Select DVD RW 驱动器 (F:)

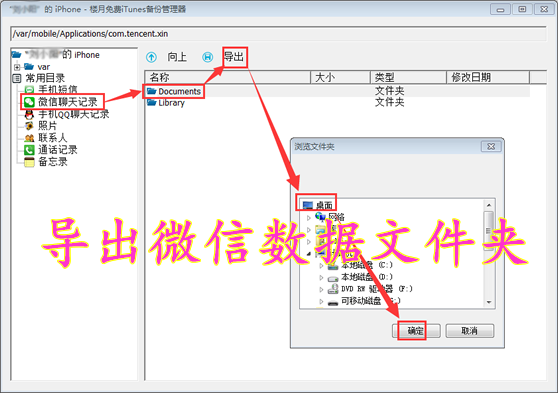pyautogui.click(x=377, y=289)
